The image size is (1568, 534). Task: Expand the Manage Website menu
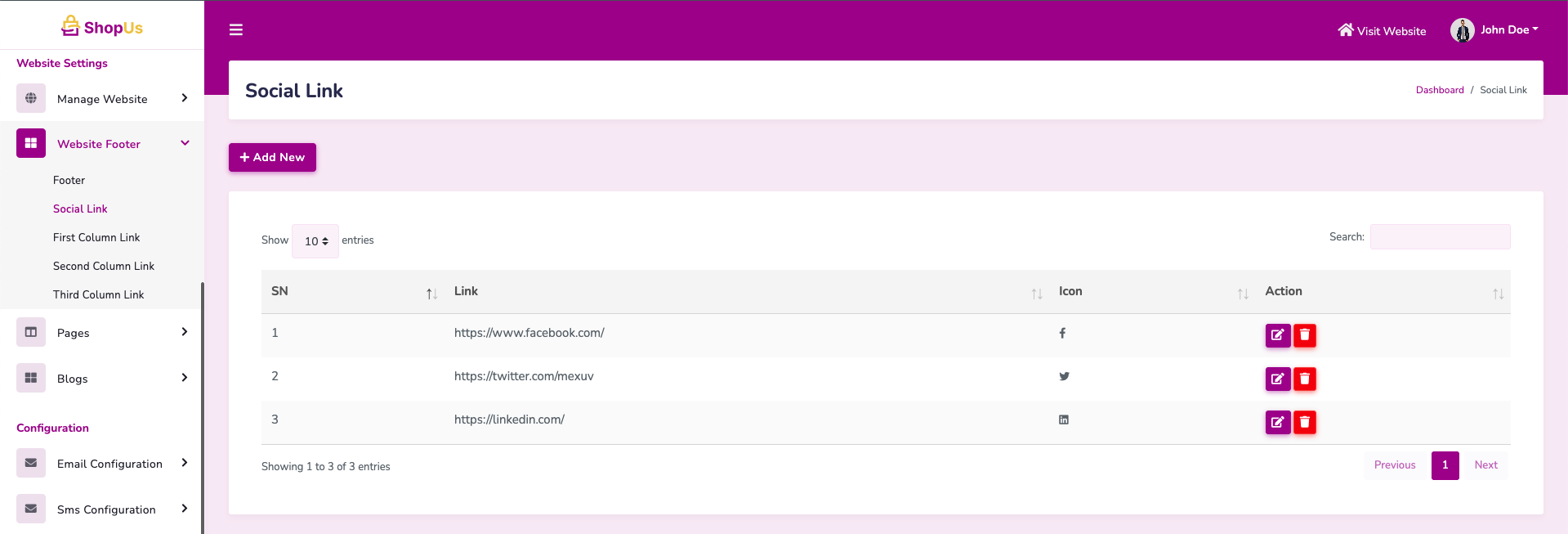point(102,99)
